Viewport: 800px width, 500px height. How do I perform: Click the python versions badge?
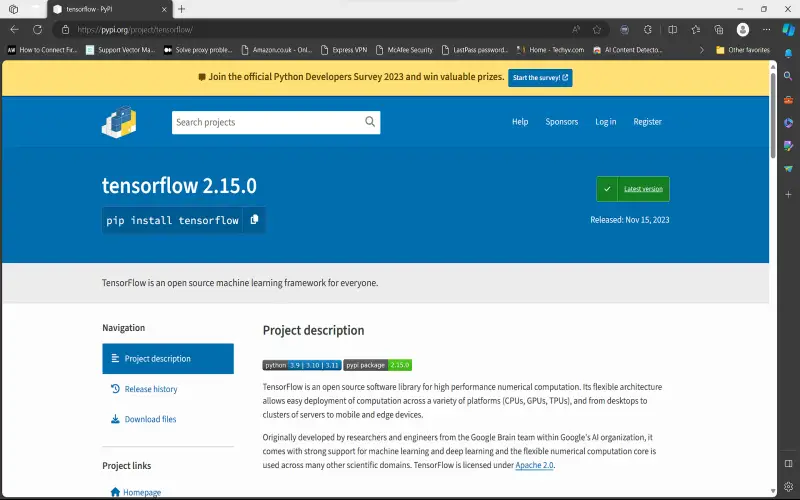[302, 365]
